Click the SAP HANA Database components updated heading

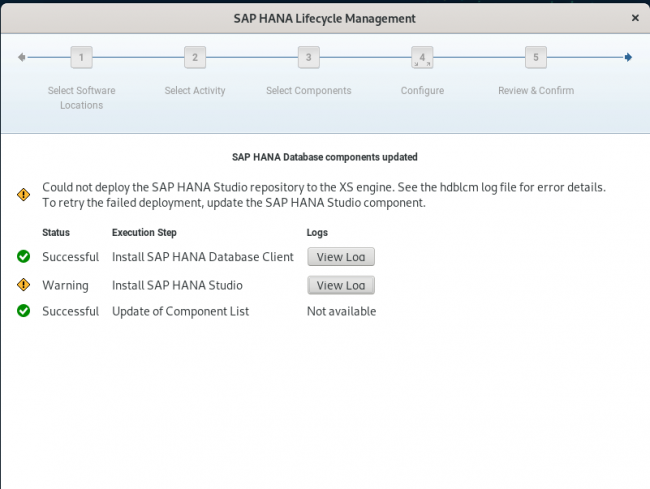(x=325, y=157)
